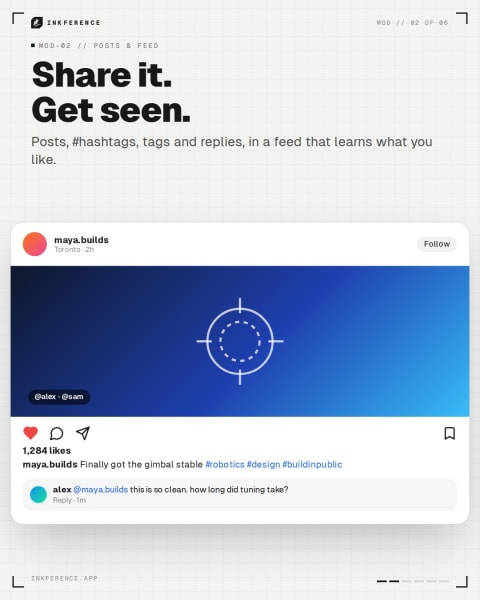Screen dimensions: 480x600
Task: Open maya.builds profile avatar
Action: click(35, 244)
